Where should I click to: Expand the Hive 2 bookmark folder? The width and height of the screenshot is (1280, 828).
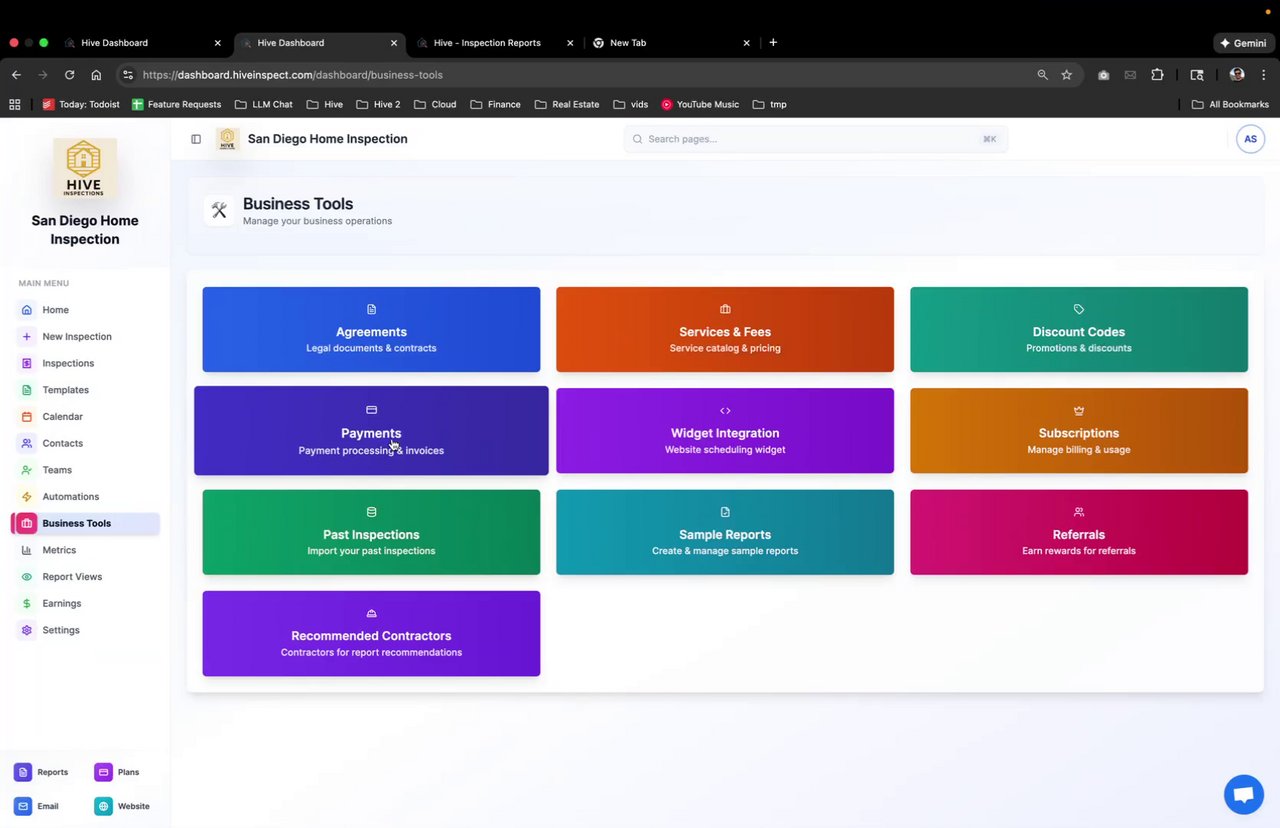(377, 104)
